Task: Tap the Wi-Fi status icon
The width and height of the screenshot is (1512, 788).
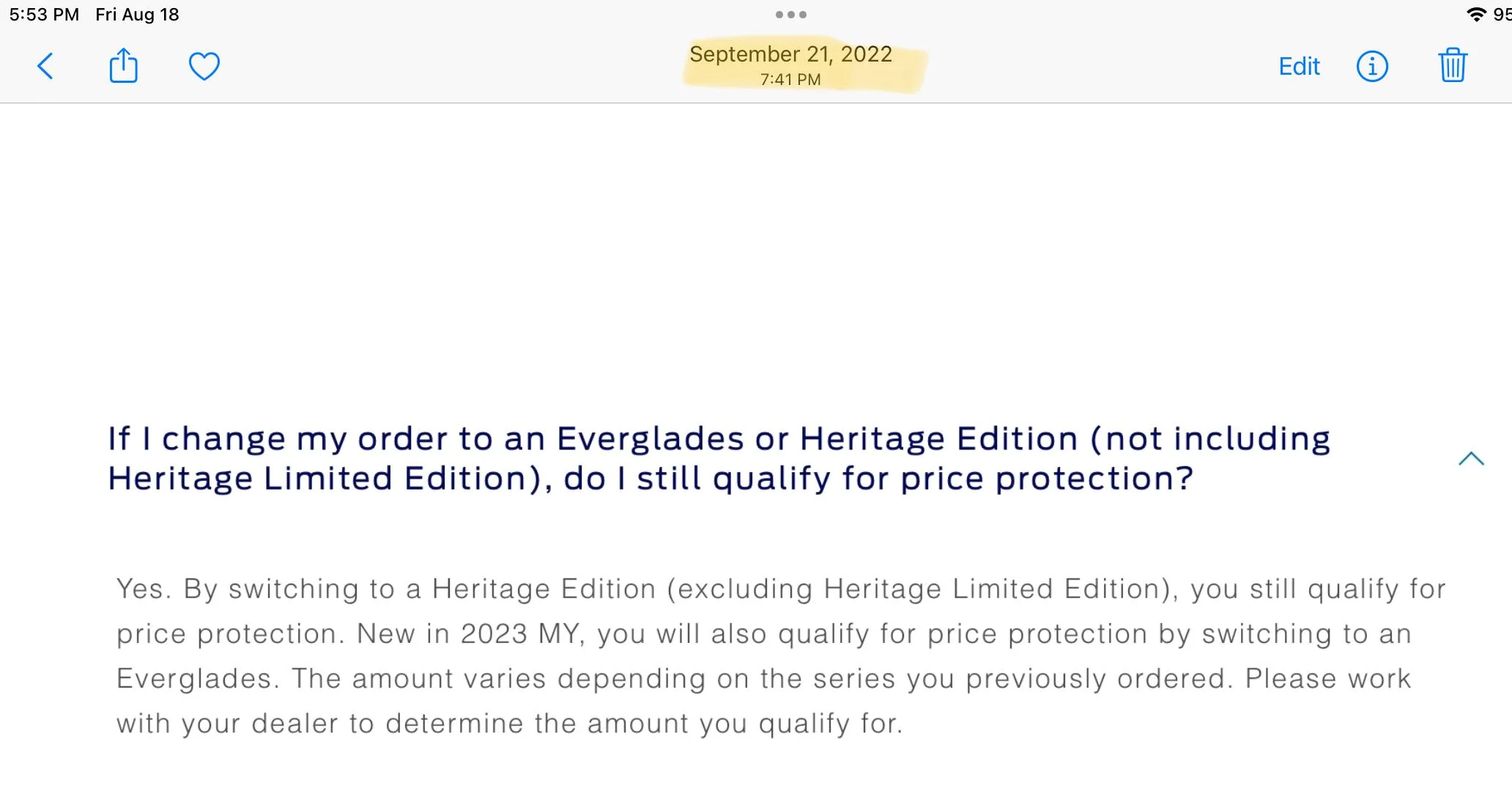Action: [1476, 15]
